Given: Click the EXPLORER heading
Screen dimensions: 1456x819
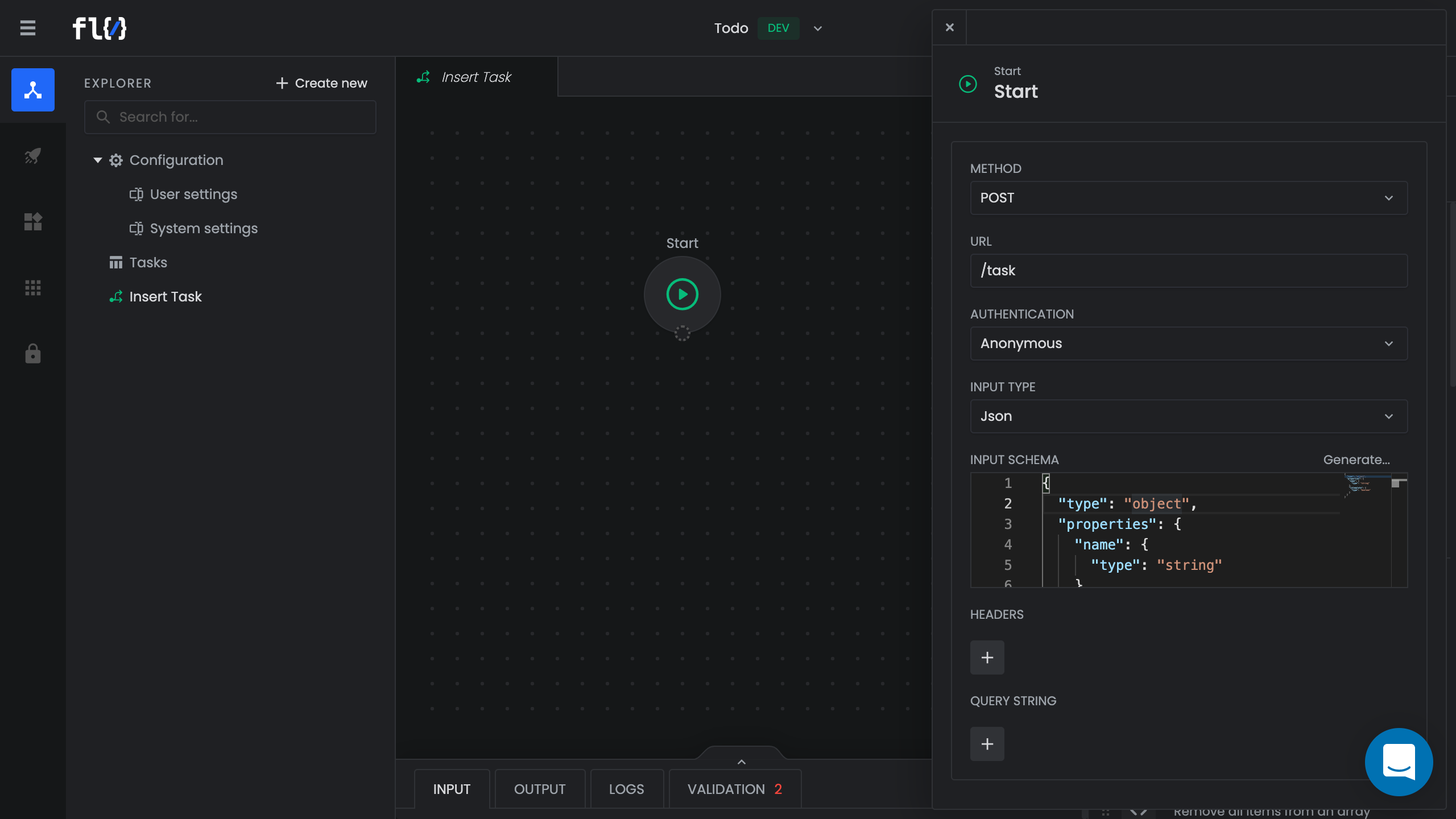Looking at the screenshot, I should [118, 83].
